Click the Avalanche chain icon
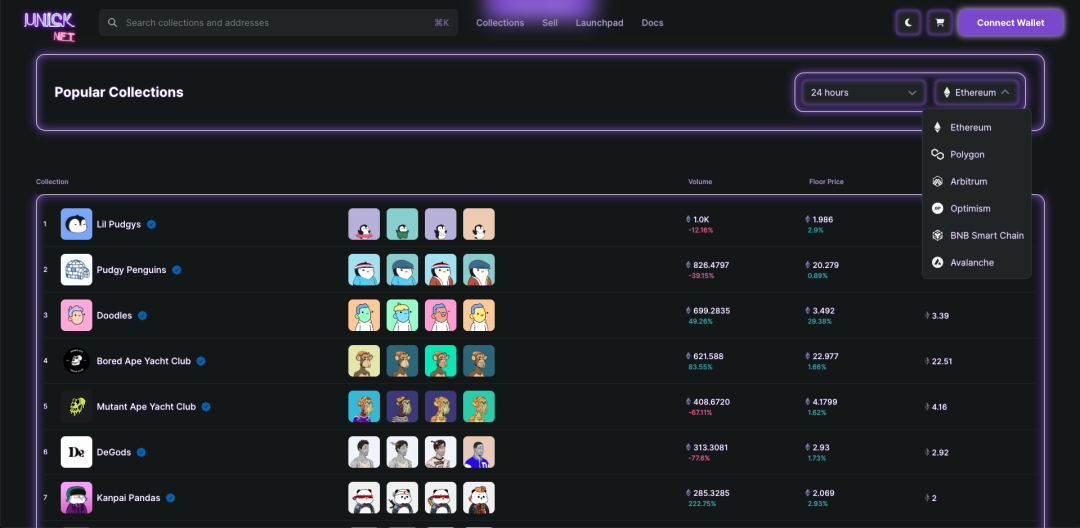This screenshot has height=528, width=1080. tap(937, 262)
